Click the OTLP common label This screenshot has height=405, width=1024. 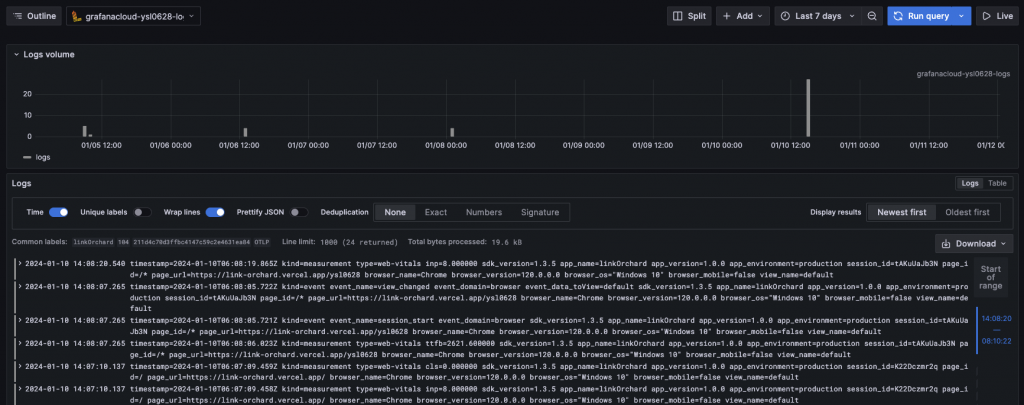coord(262,242)
